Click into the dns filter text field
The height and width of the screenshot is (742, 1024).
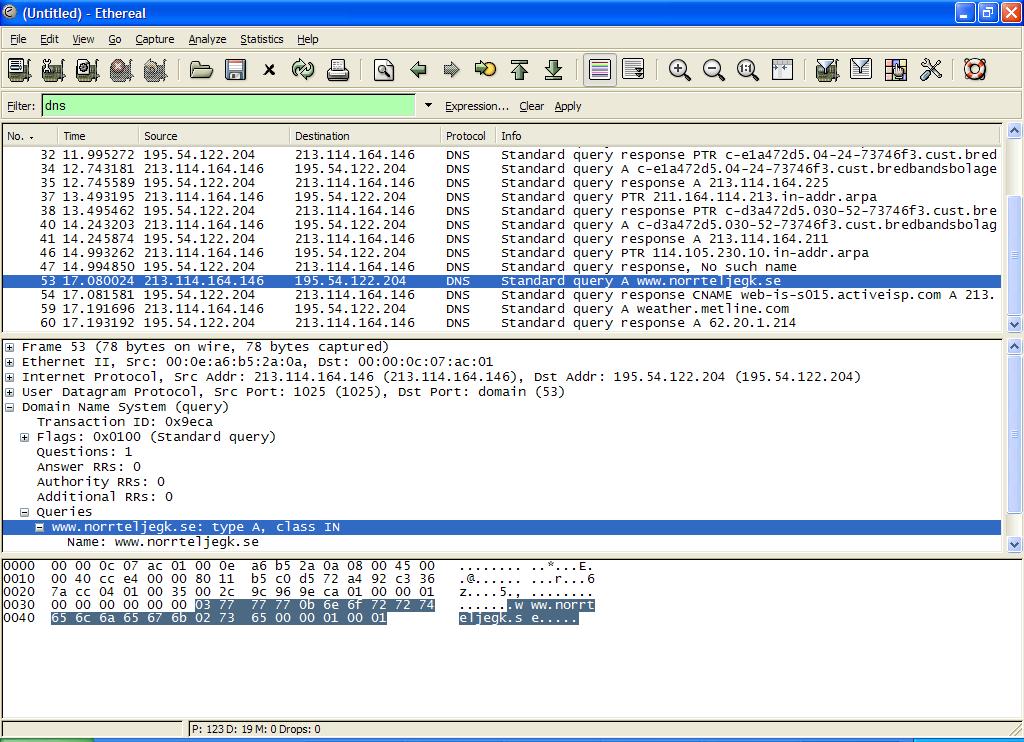(229, 106)
